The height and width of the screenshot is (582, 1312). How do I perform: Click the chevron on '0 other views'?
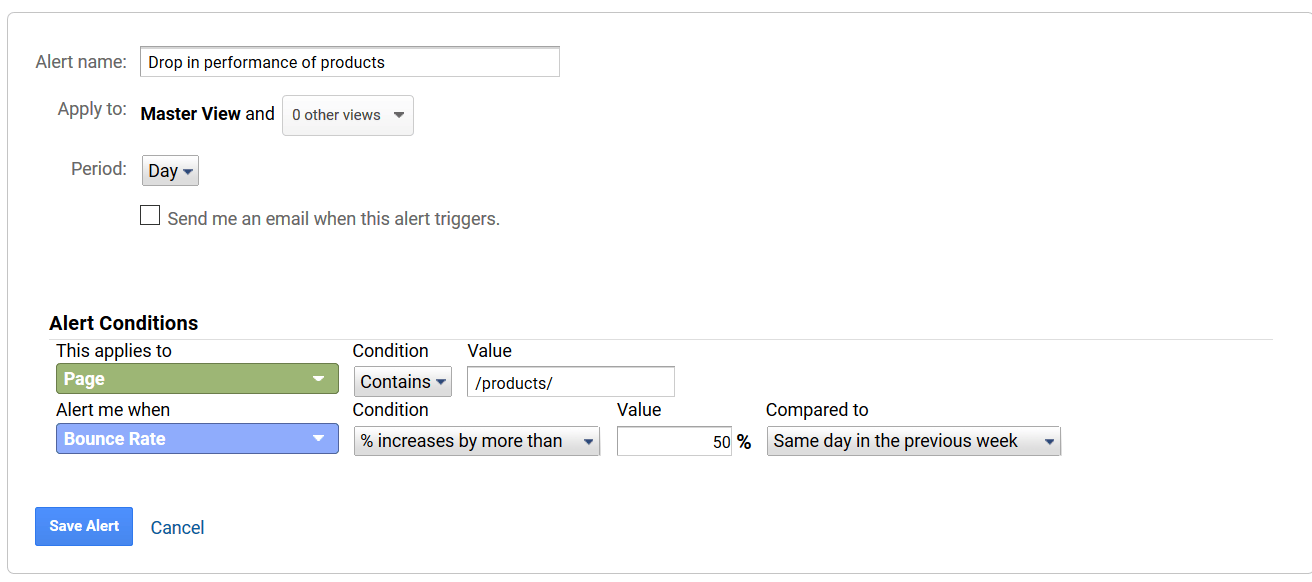point(399,115)
